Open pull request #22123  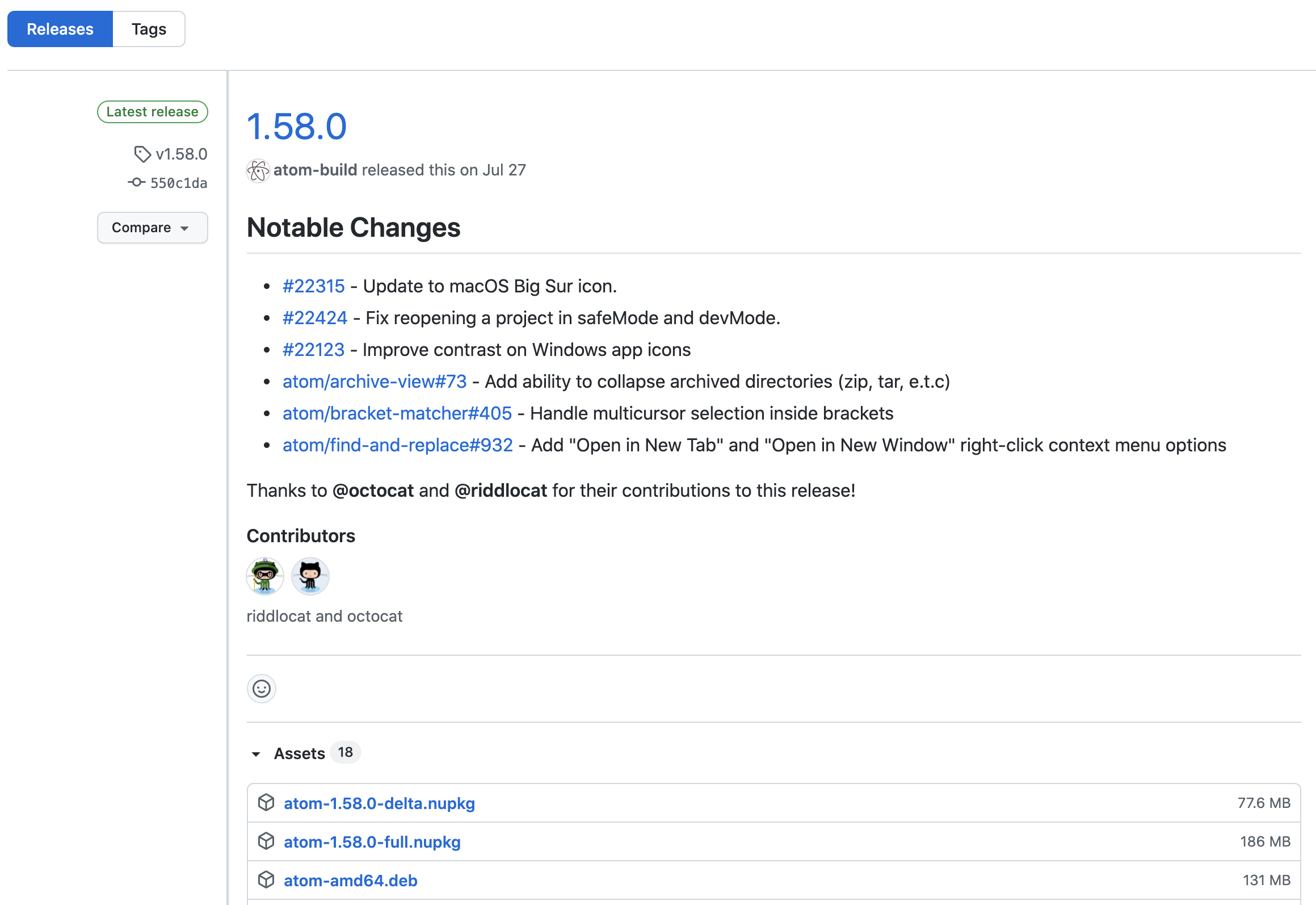click(314, 350)
